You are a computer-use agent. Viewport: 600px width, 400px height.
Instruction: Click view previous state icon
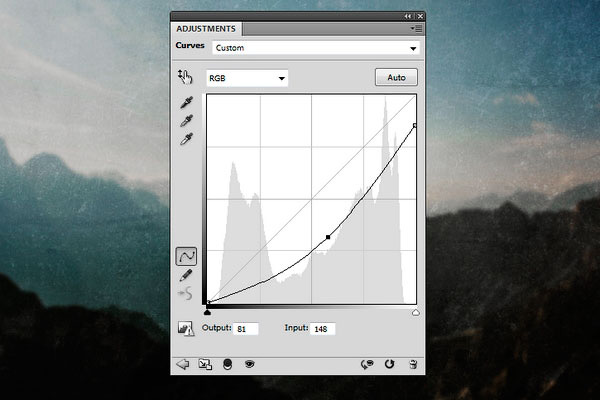pyautogui.click(x=367, y=364)
